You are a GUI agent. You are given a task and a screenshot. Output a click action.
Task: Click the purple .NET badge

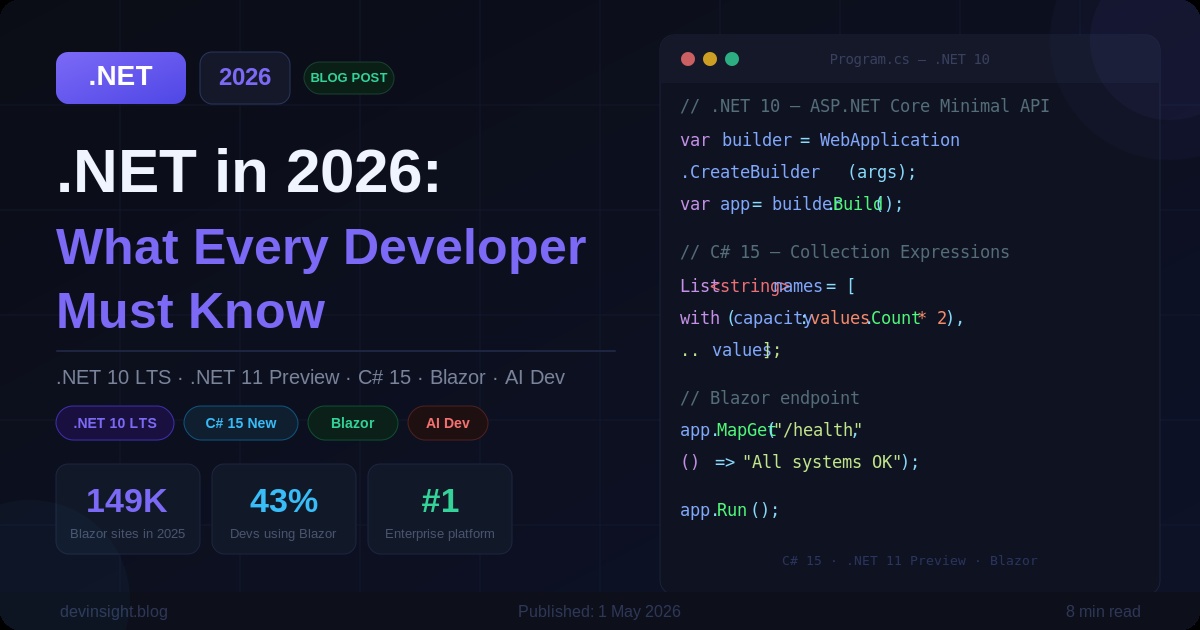point(121,78)
